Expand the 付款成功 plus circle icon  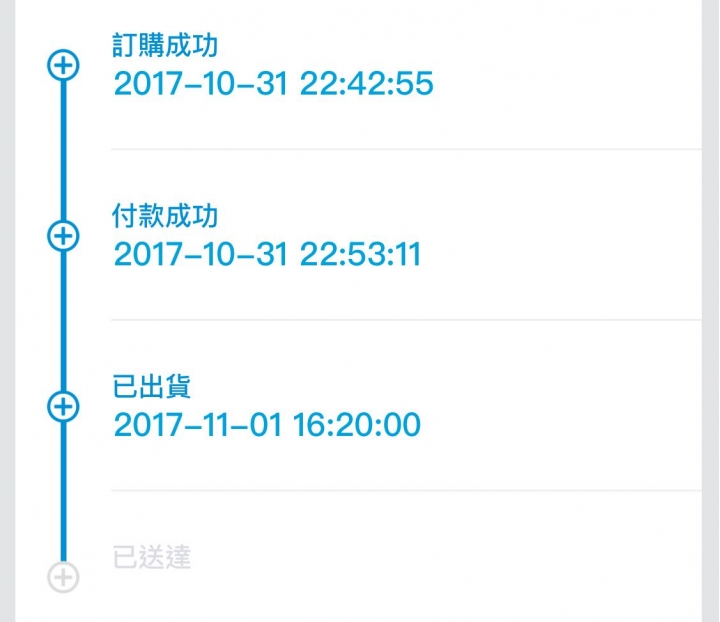[63, 236]
